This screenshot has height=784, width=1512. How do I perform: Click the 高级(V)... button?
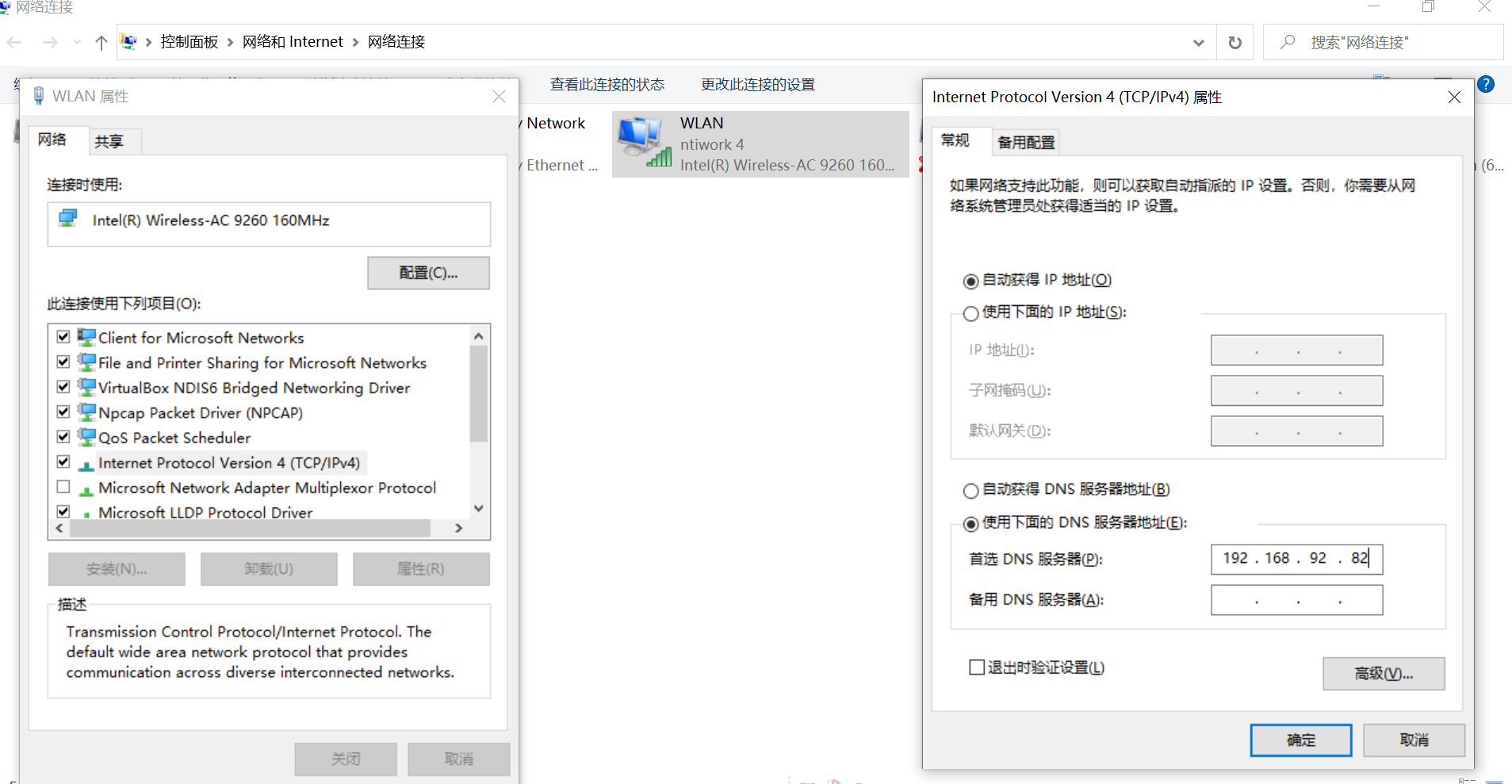(x=1383, y=674)
